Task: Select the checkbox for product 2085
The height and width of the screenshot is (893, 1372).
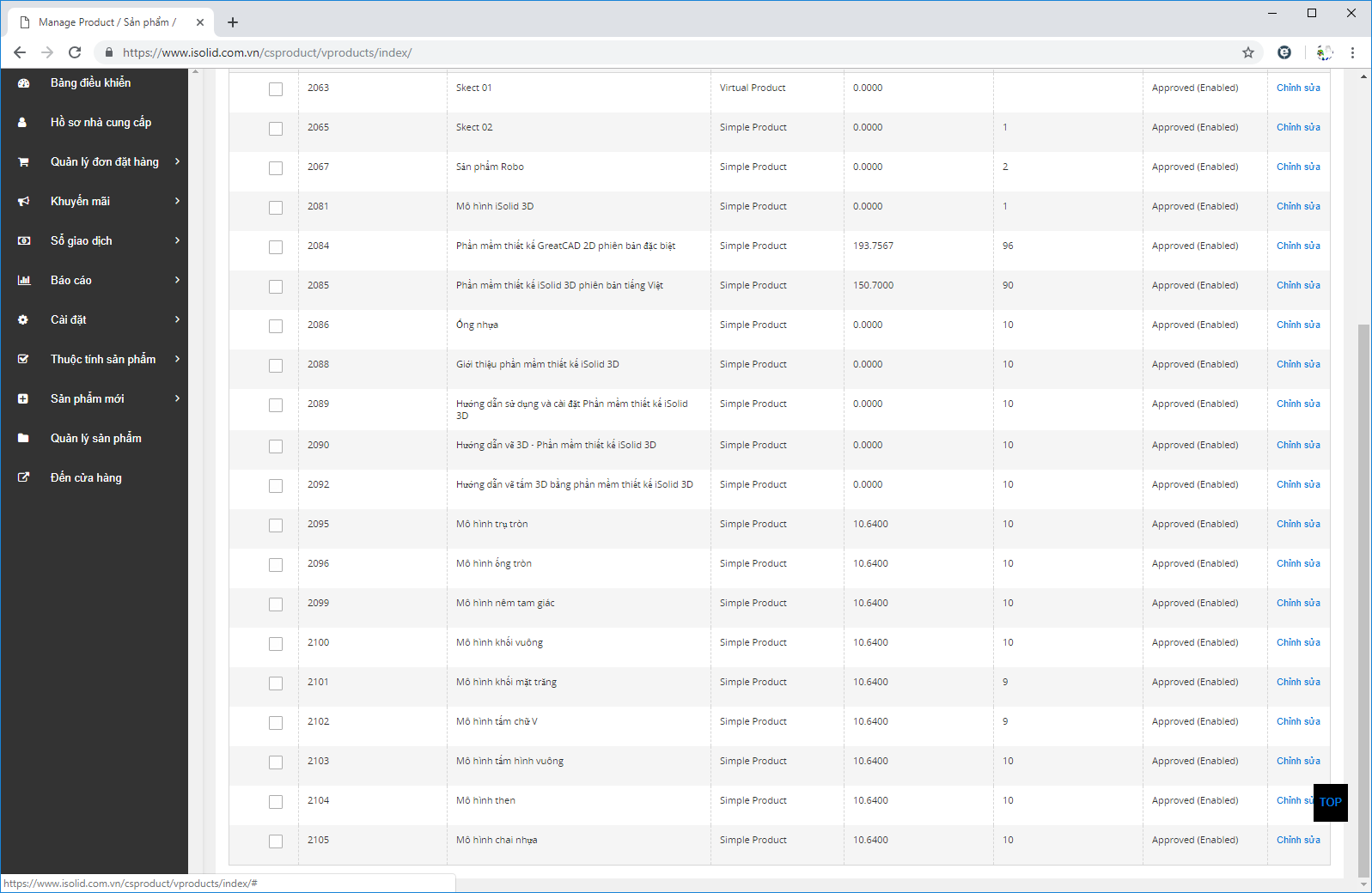Action: pyautogui.click(x=276, y=287)
